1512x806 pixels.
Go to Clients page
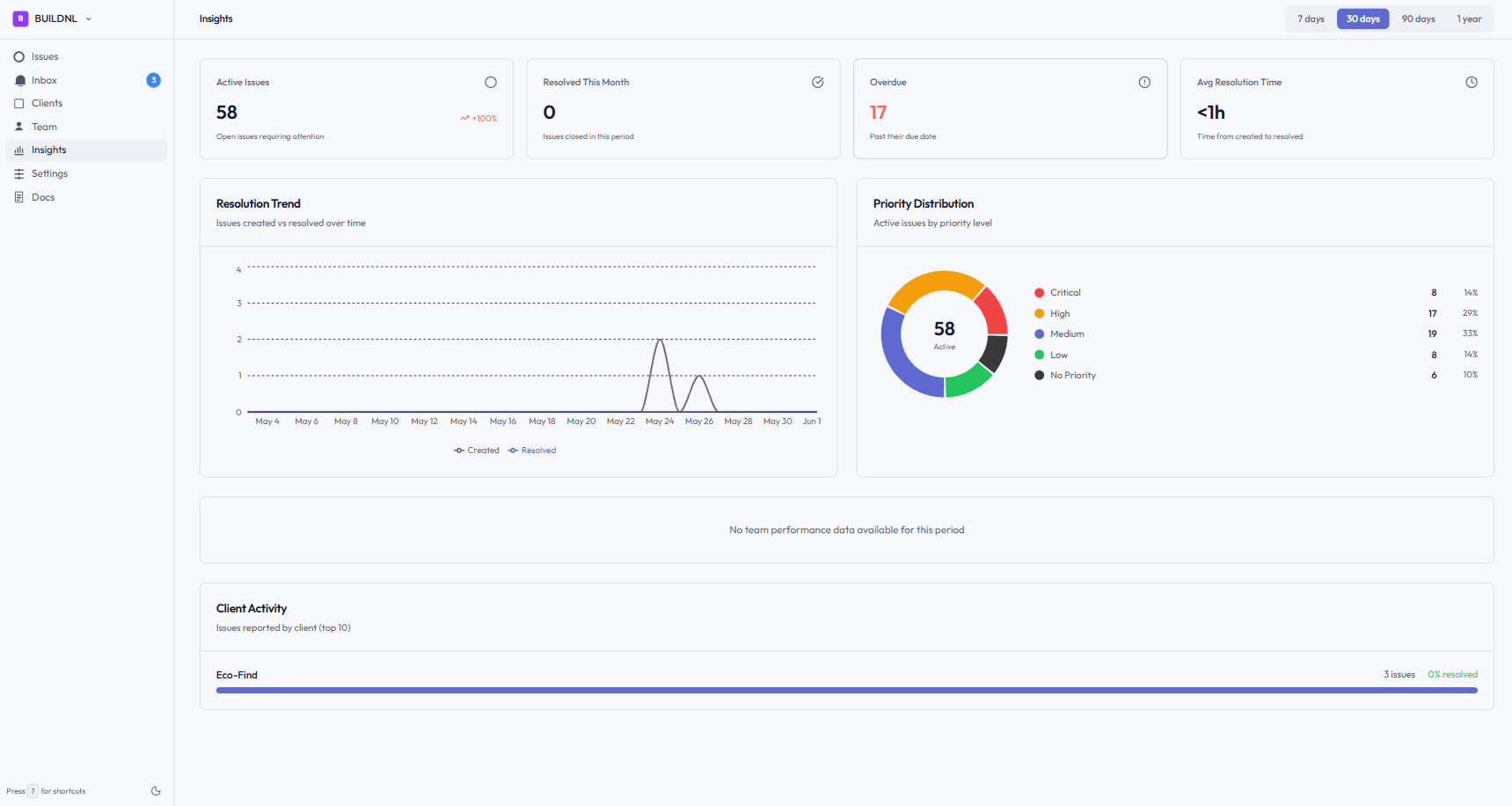point(86,104)
